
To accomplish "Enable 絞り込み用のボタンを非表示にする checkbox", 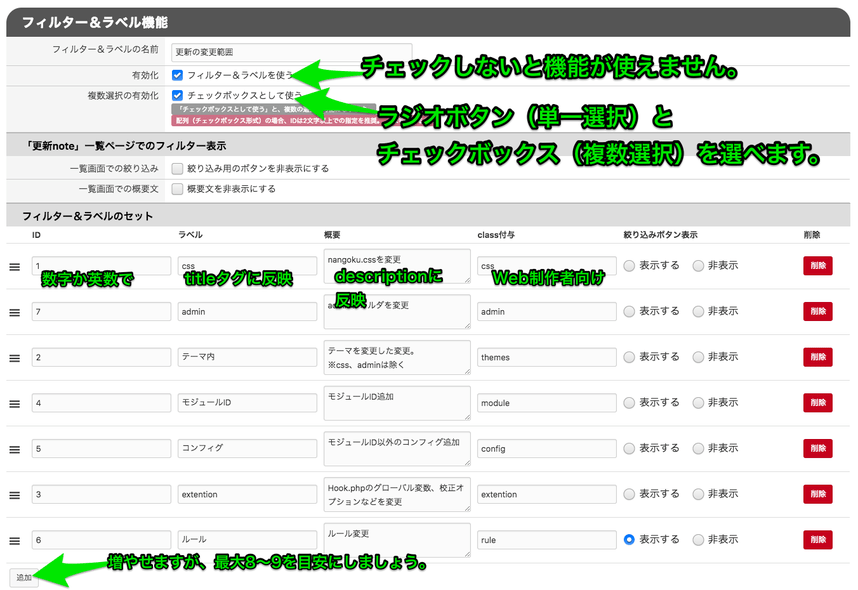I will coord(177,169).
